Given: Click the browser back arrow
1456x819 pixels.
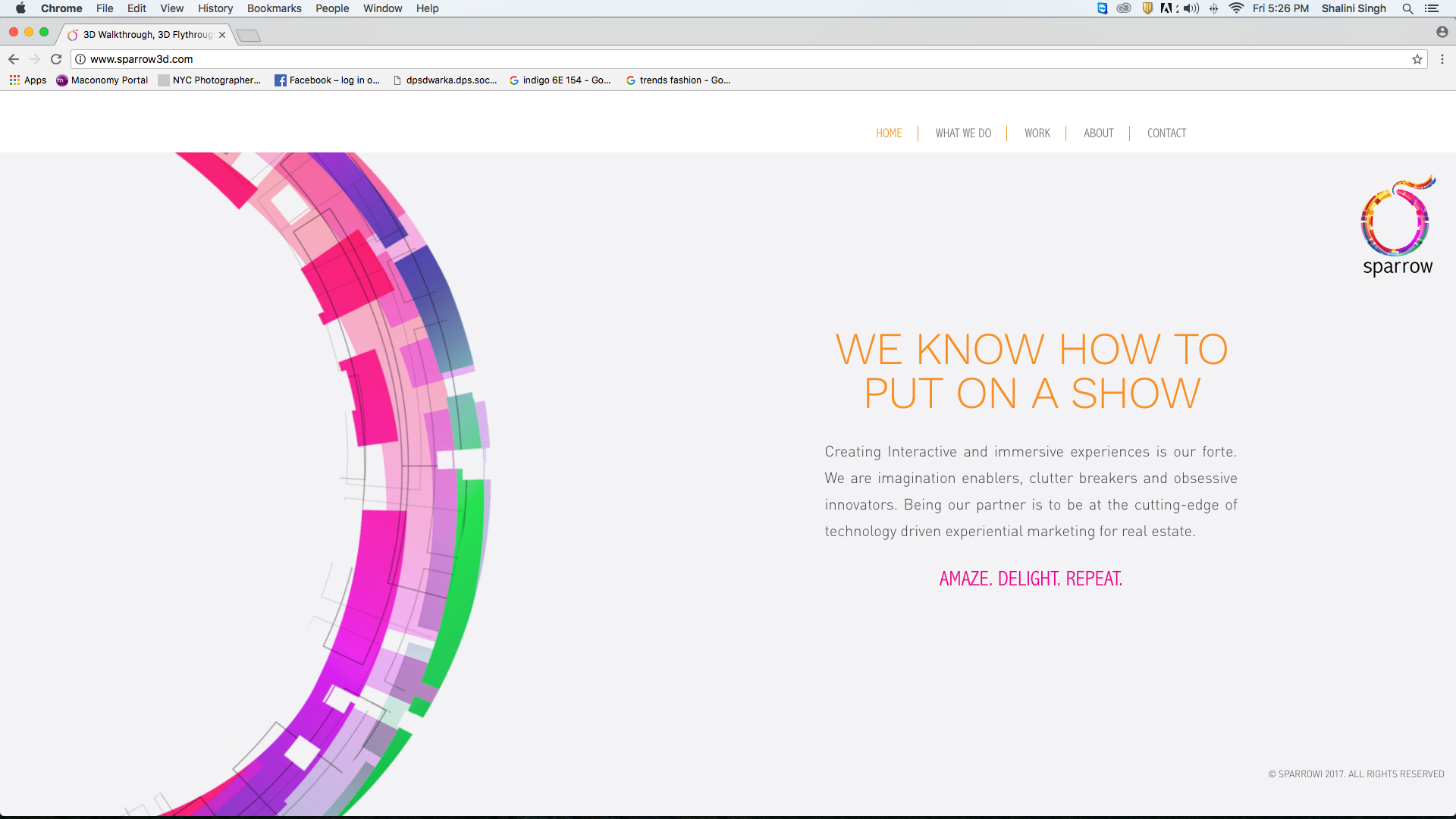Looking at the screenshot, I should coord(14,59).
